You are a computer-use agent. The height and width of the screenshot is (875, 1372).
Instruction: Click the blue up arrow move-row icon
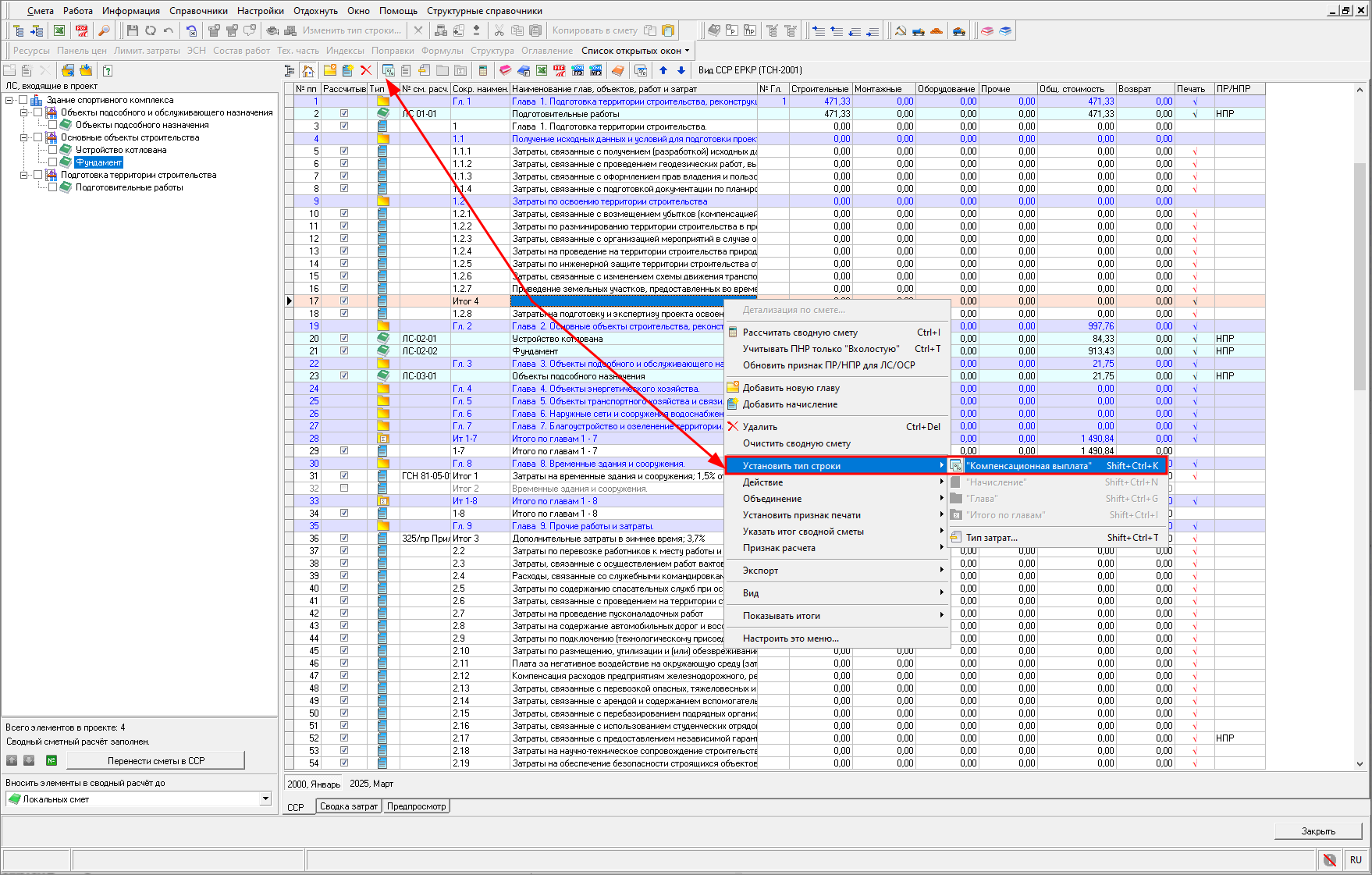tap(663, 70)
